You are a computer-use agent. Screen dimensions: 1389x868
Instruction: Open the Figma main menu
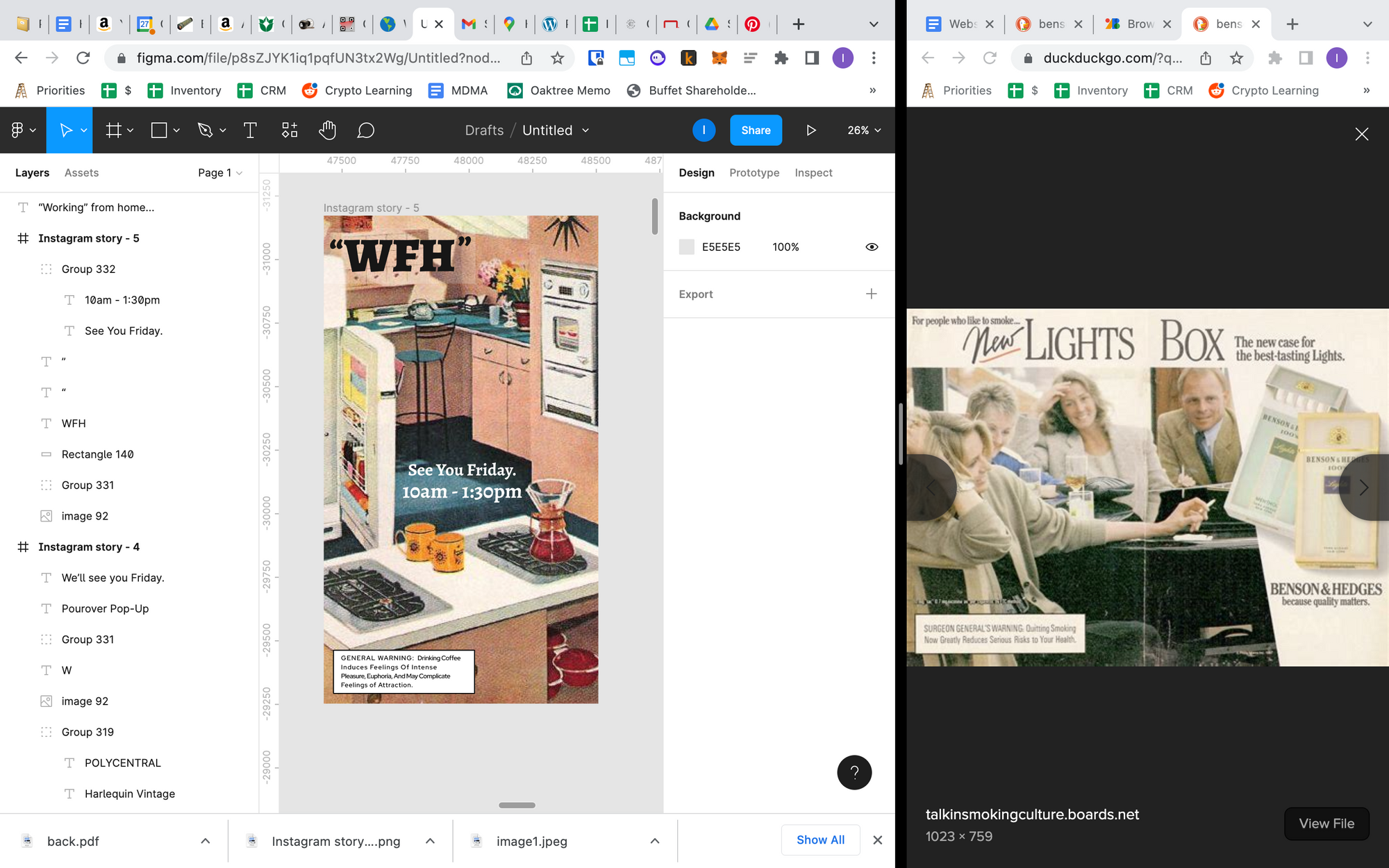(x=18, y=131)
